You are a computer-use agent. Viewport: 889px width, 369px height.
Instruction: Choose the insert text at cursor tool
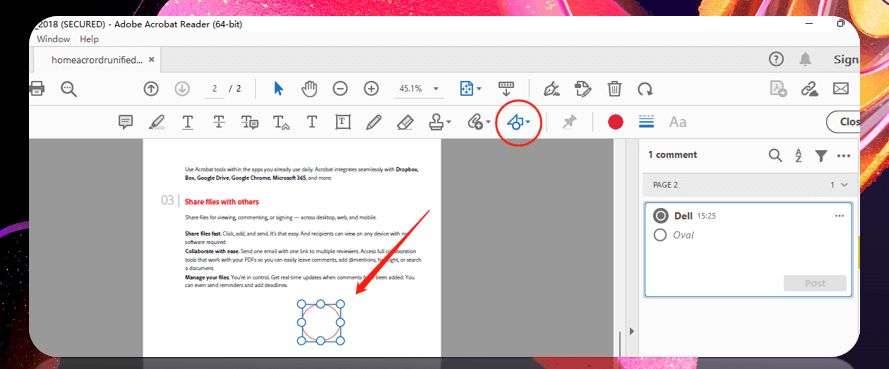click(x=281, y=122)
